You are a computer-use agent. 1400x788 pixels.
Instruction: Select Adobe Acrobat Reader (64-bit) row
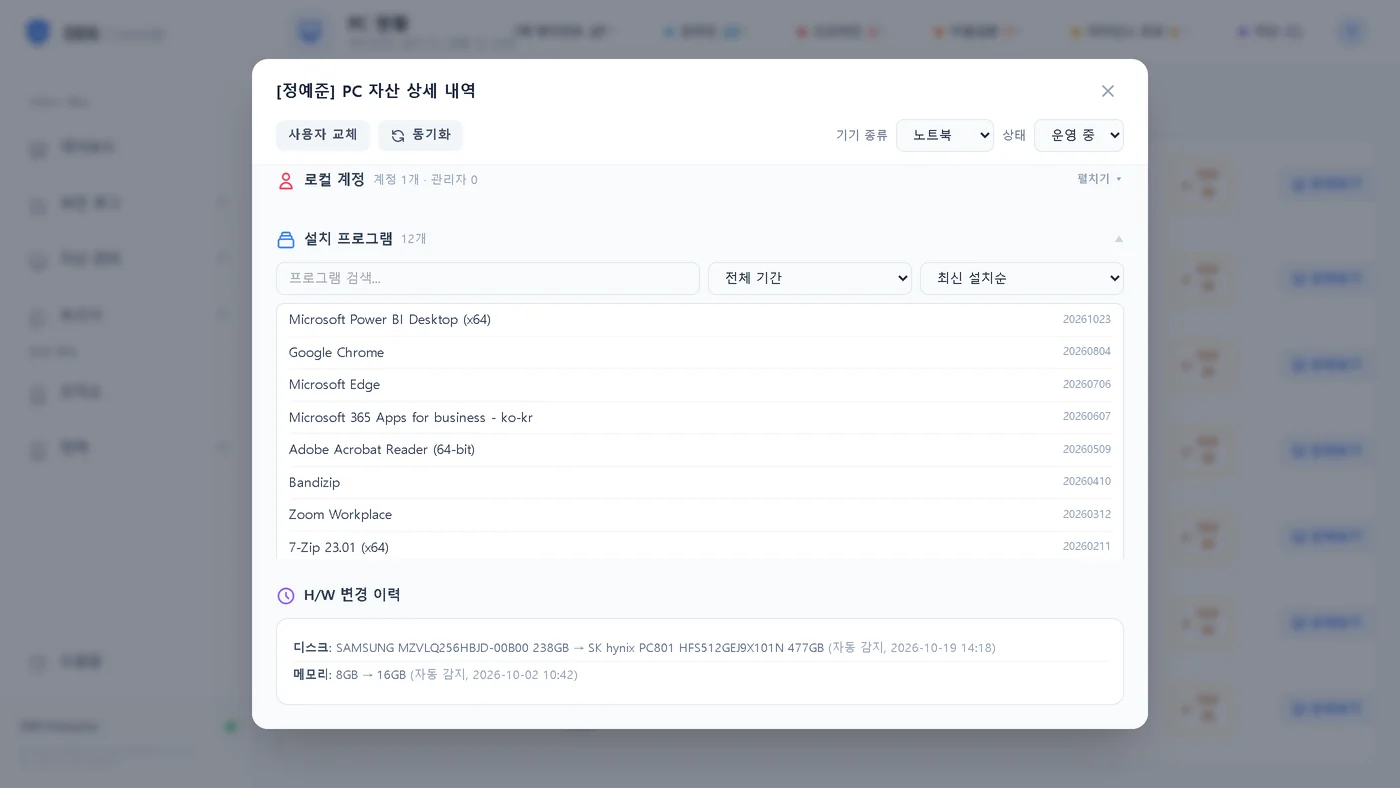tap(700, 450)
